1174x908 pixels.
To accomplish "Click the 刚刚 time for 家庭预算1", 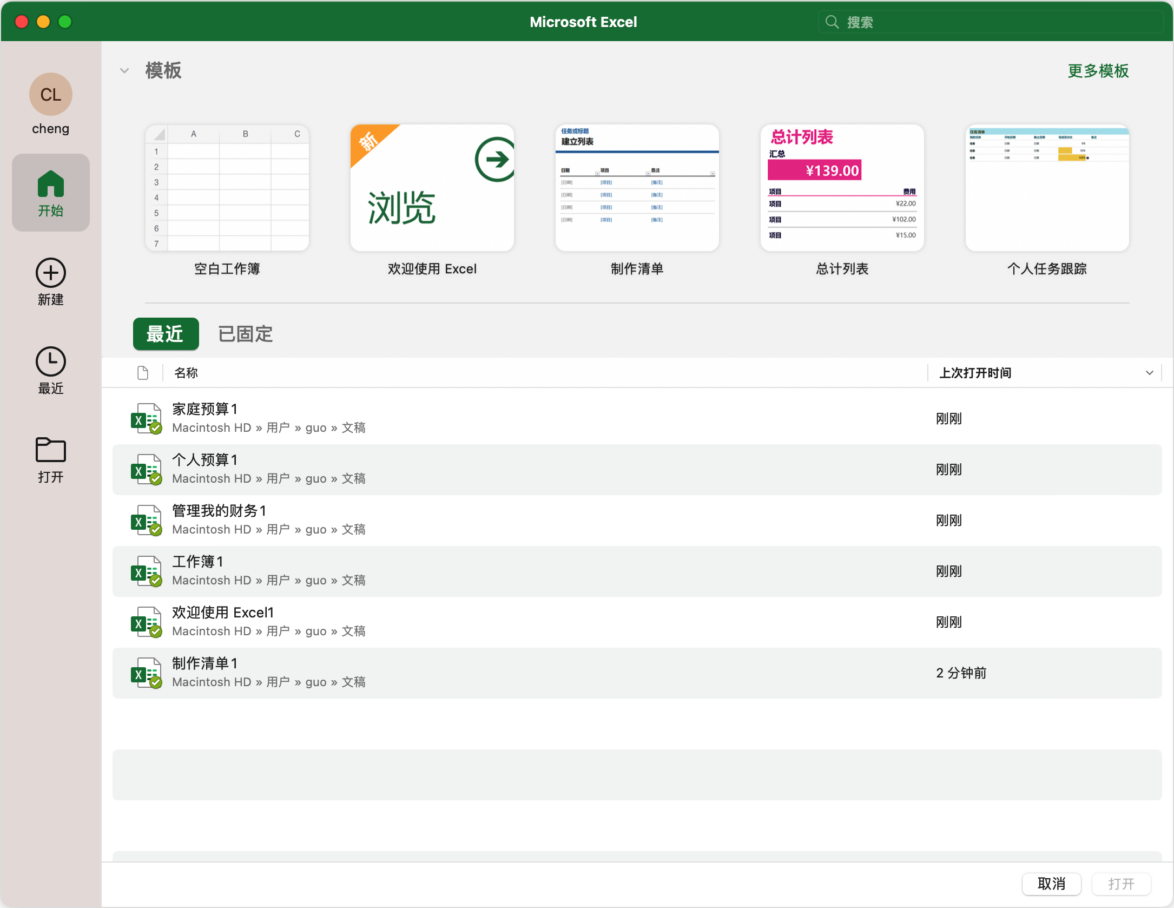I will (949, 418).
